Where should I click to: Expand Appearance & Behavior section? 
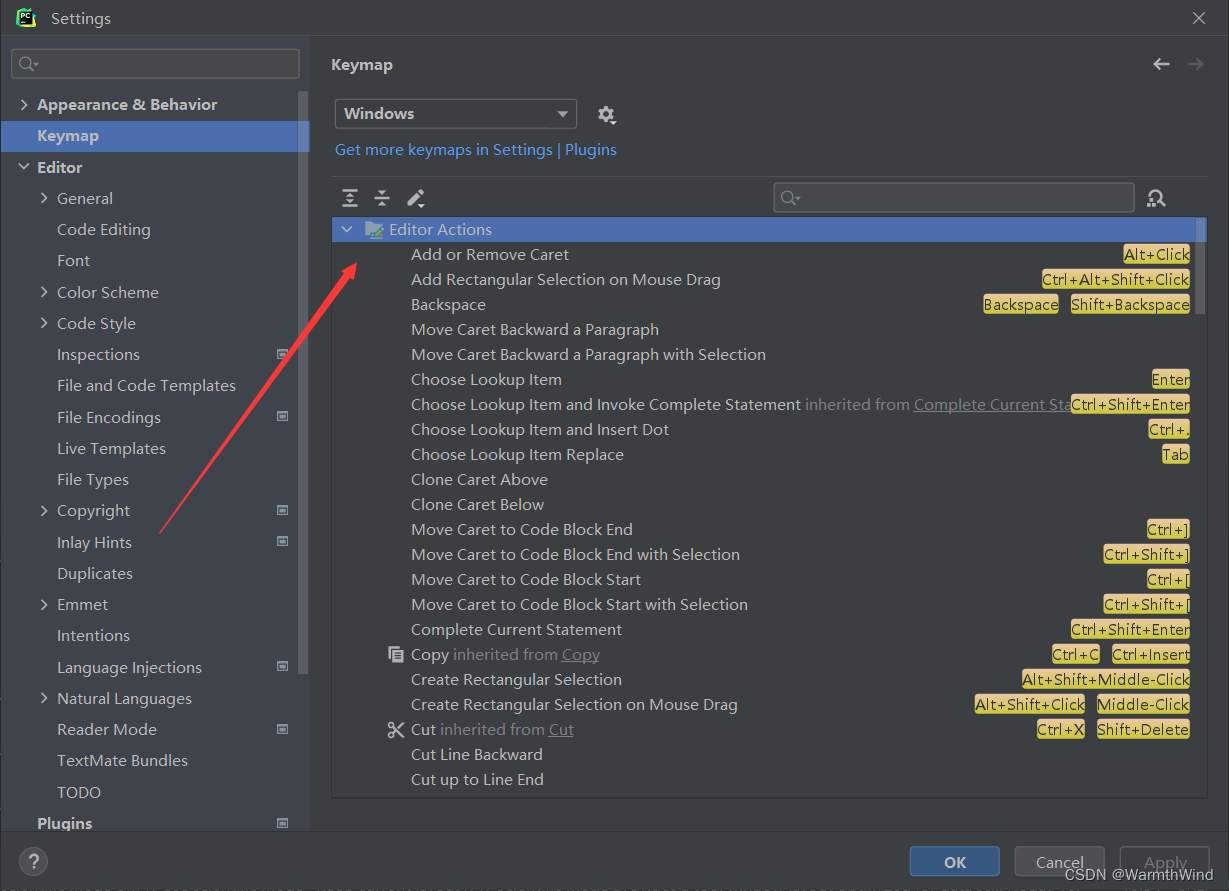tap(24, 104)
